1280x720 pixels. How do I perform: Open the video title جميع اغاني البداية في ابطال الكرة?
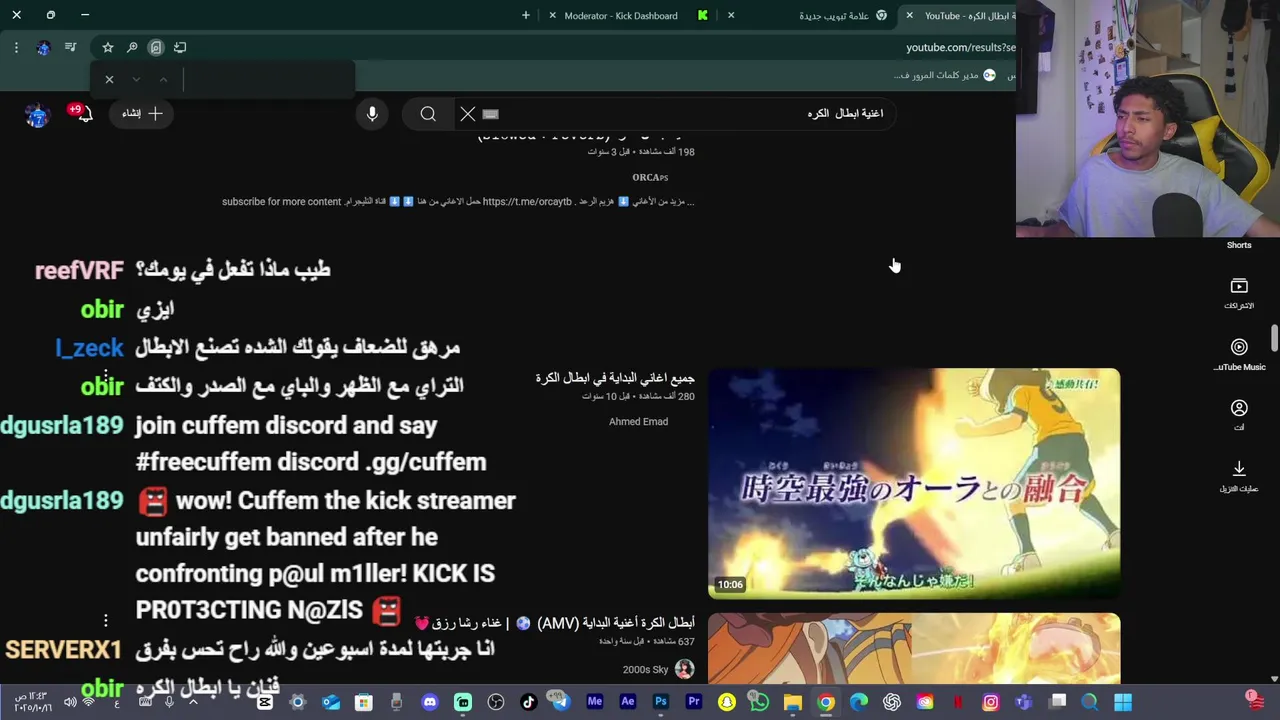click(615, 378)
